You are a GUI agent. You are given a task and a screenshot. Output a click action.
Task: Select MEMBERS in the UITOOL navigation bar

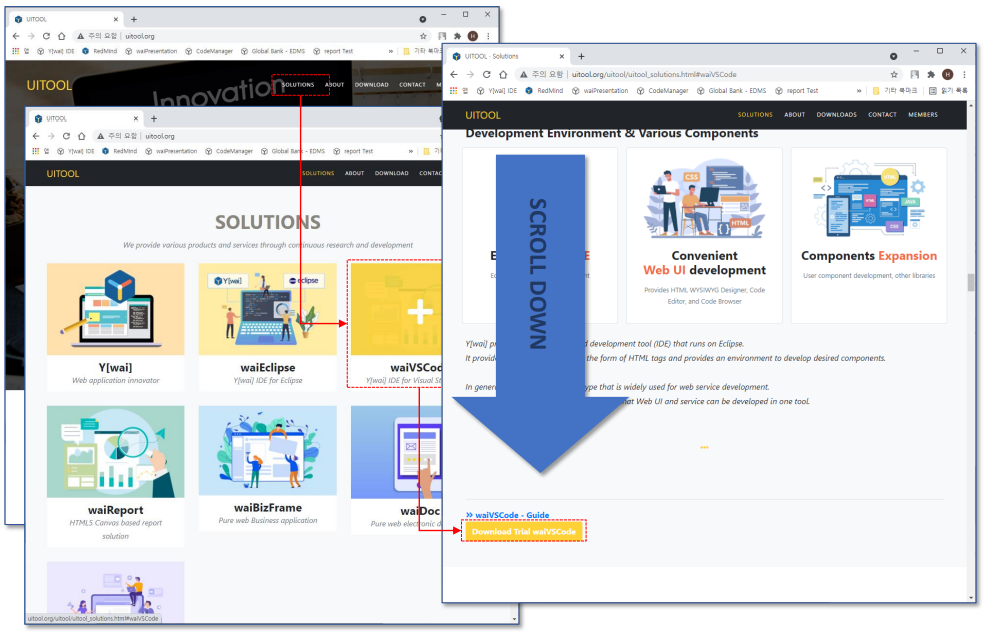point(923,115)
